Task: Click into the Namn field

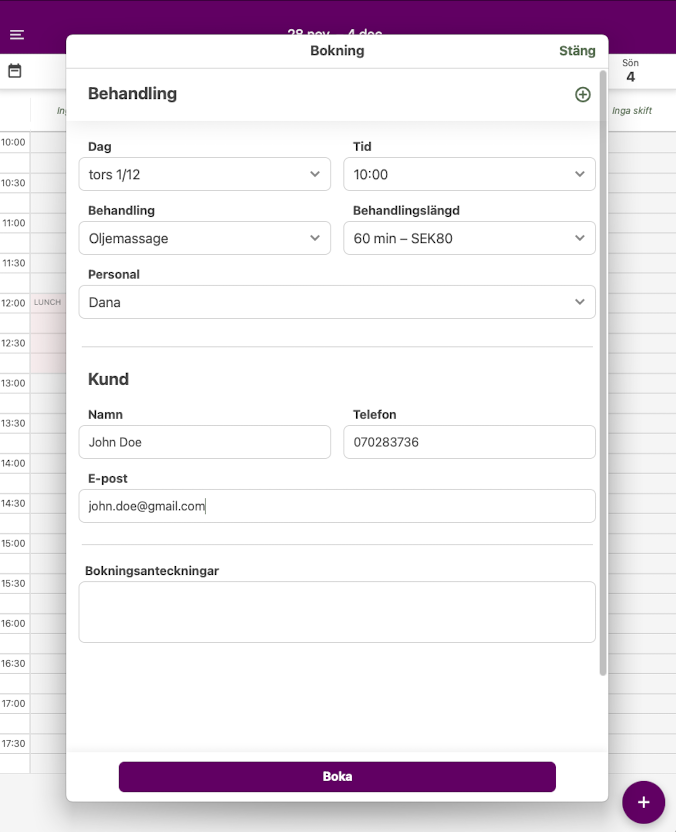Action: click(204, 442)
